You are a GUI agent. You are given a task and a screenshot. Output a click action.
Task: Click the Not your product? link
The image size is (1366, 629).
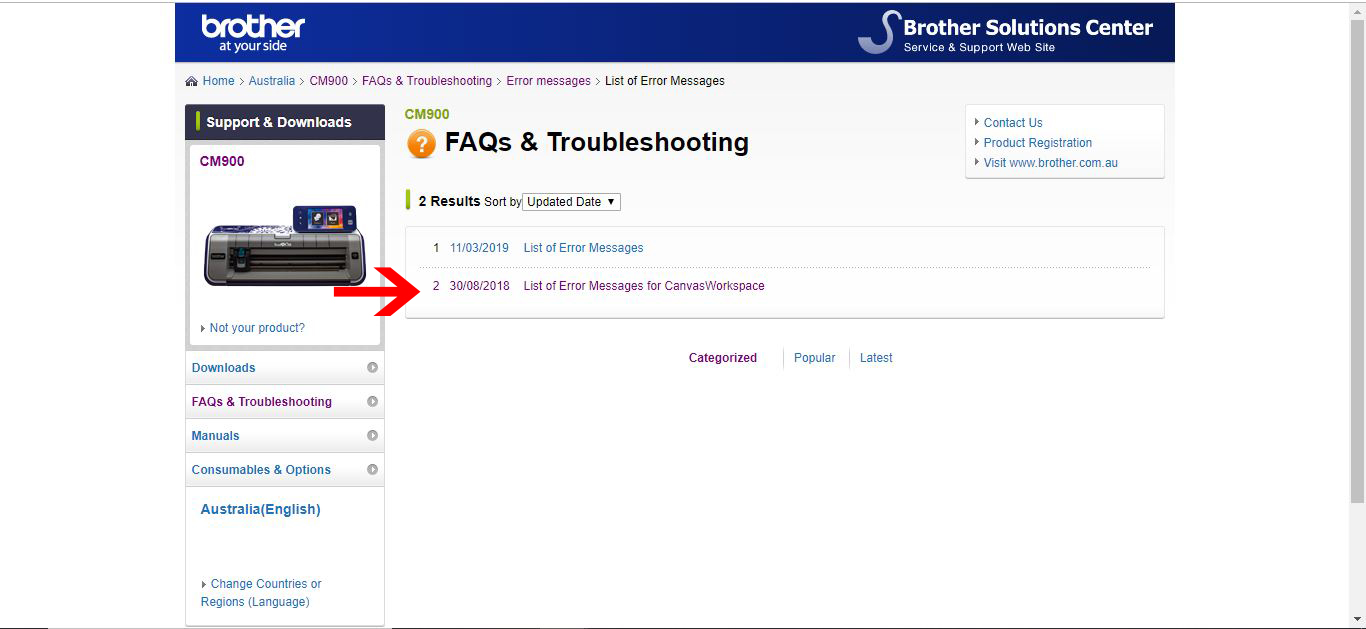point(257,328)
